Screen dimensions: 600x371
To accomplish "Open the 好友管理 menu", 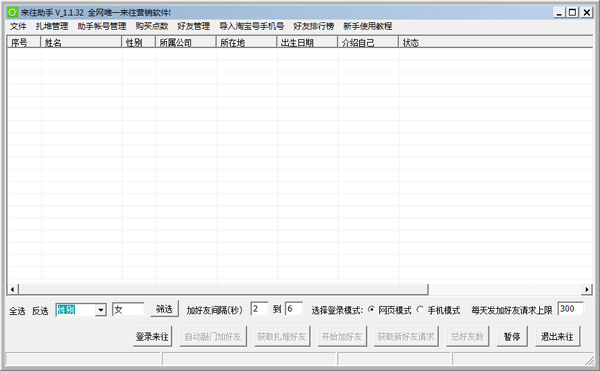I will pyautogui.click(x=194, y=26).
